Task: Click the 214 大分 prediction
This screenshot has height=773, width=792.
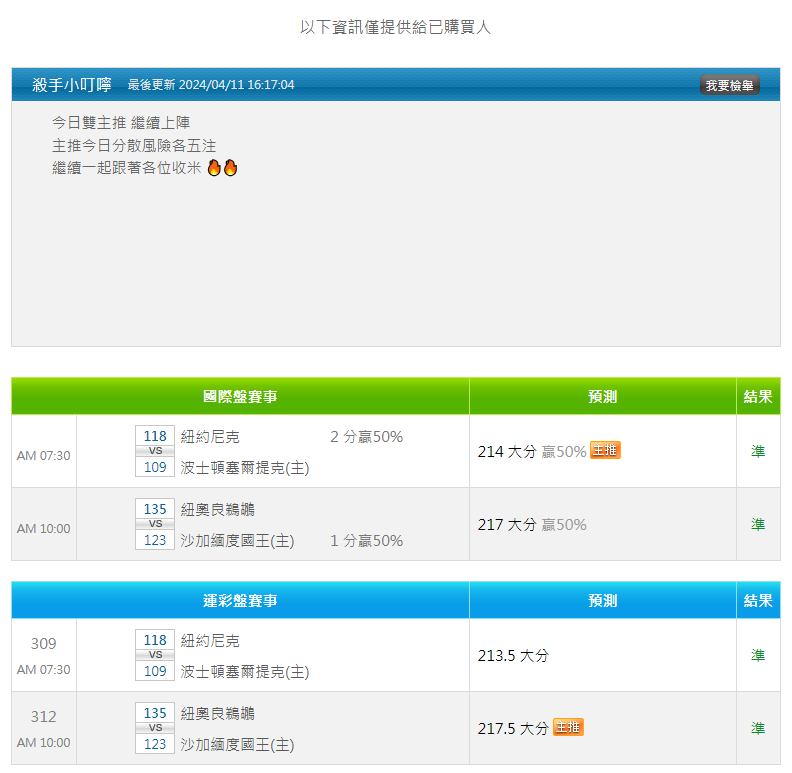Action: tap(507, 451)
